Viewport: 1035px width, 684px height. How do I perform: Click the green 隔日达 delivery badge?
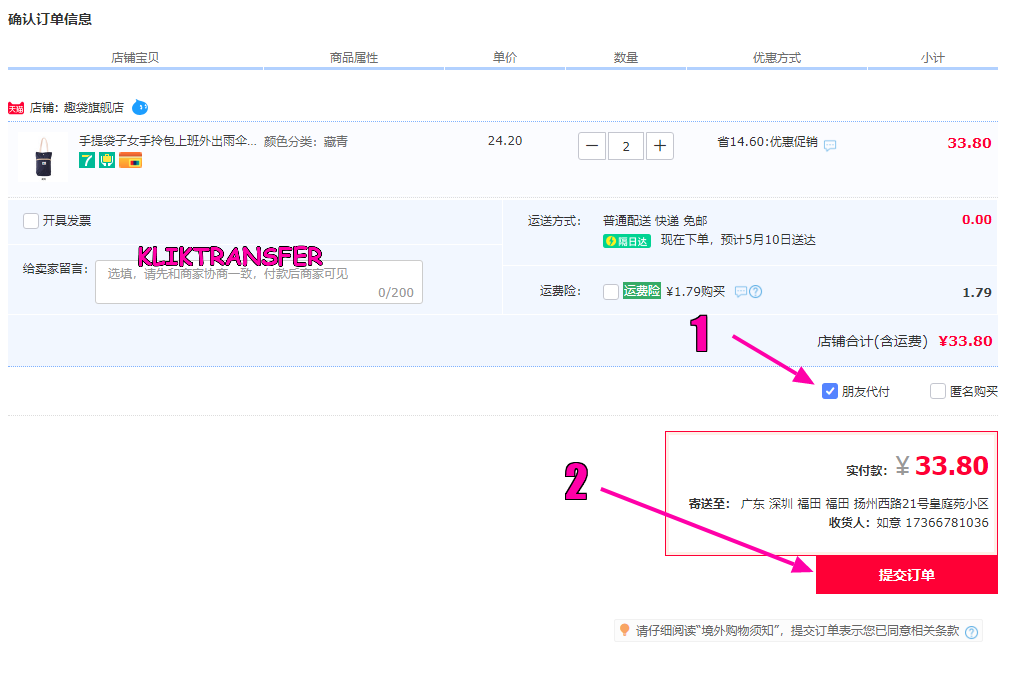pos(626,241)
